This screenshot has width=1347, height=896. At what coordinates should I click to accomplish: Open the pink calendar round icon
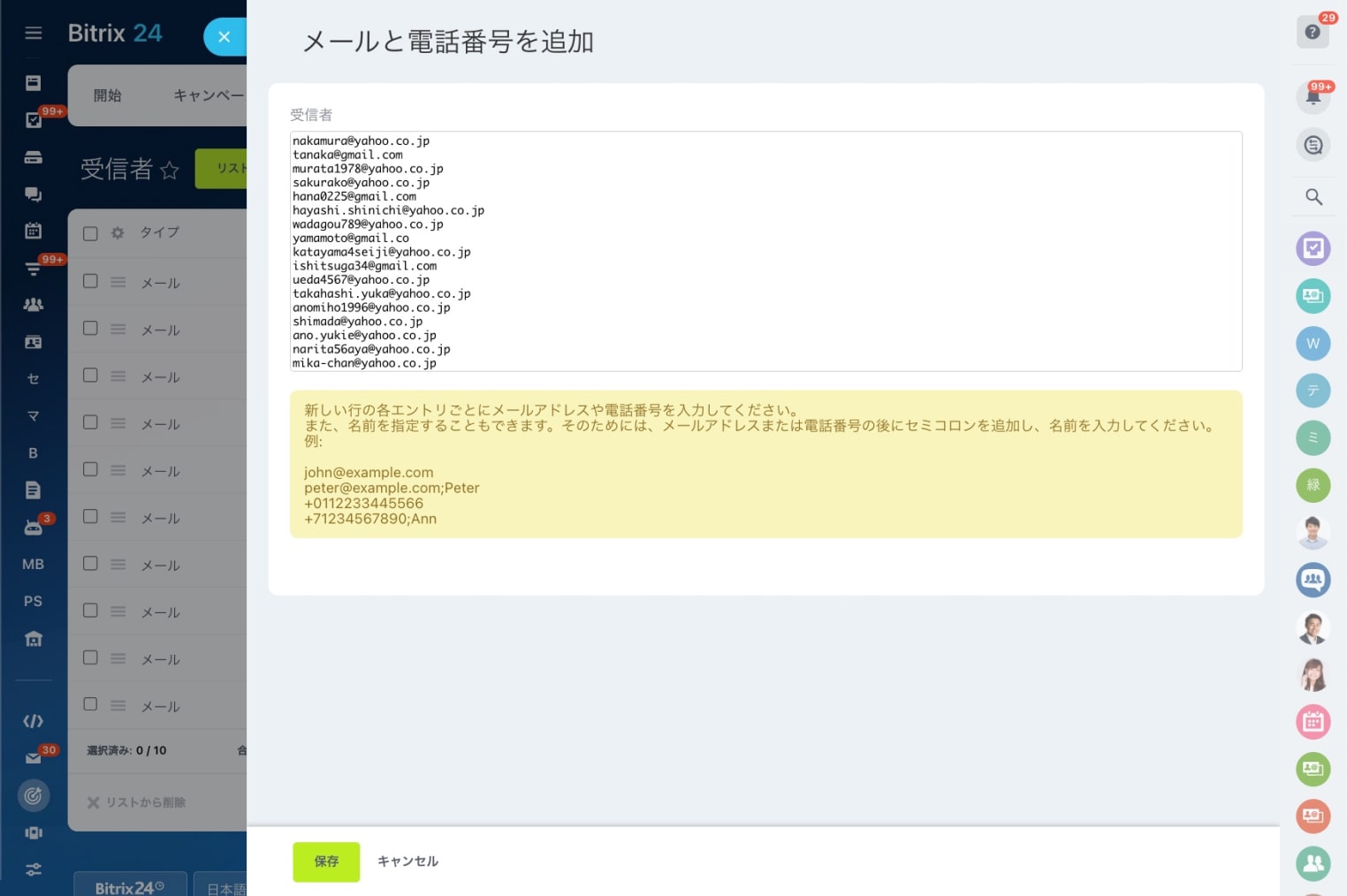[x=1313, y=722]
